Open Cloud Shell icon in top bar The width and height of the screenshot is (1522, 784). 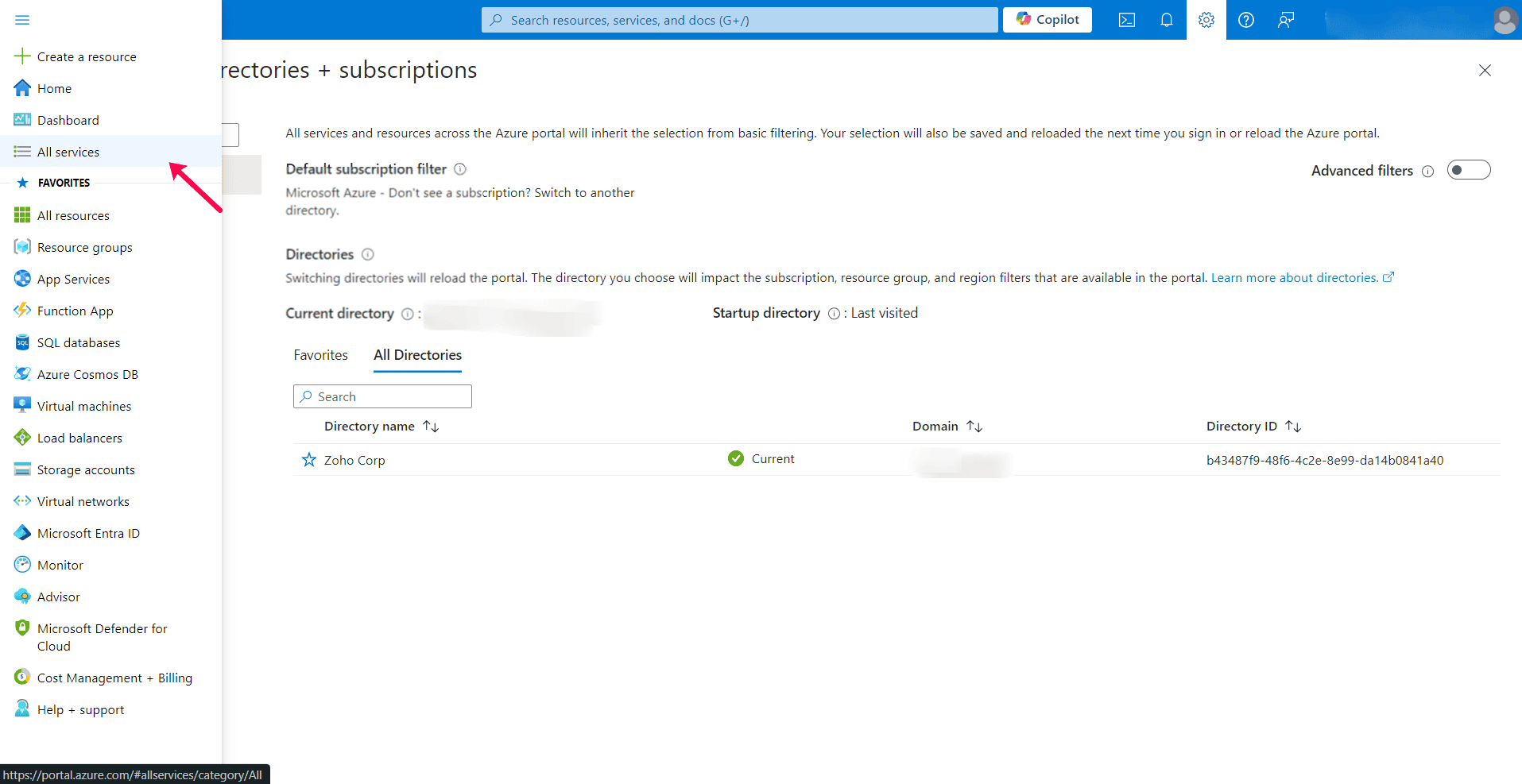pyautogui.click(x=1127, y=20)
